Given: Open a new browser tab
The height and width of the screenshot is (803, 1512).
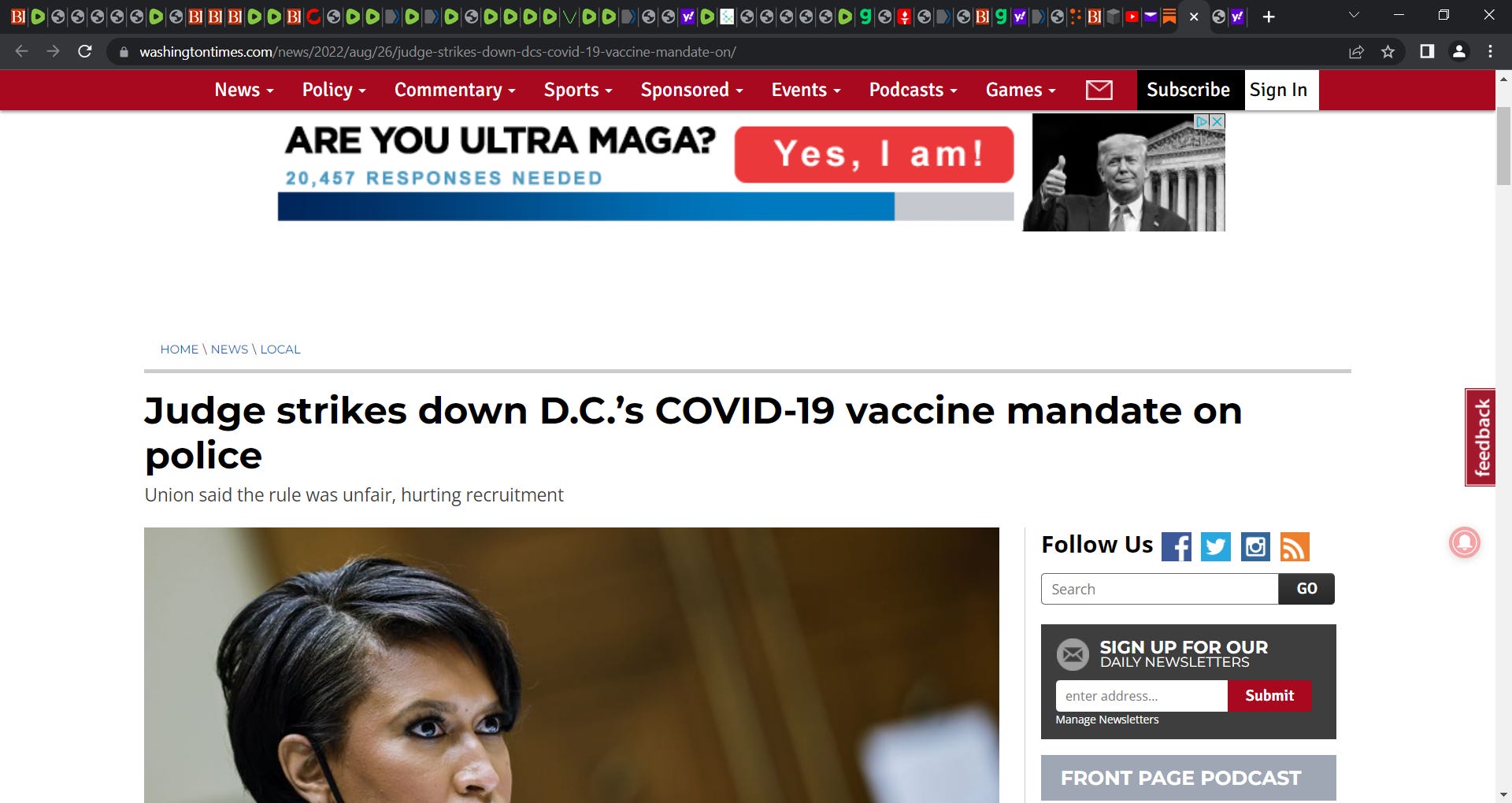Looking at the screenshot, I should [x=1268, y=17].
